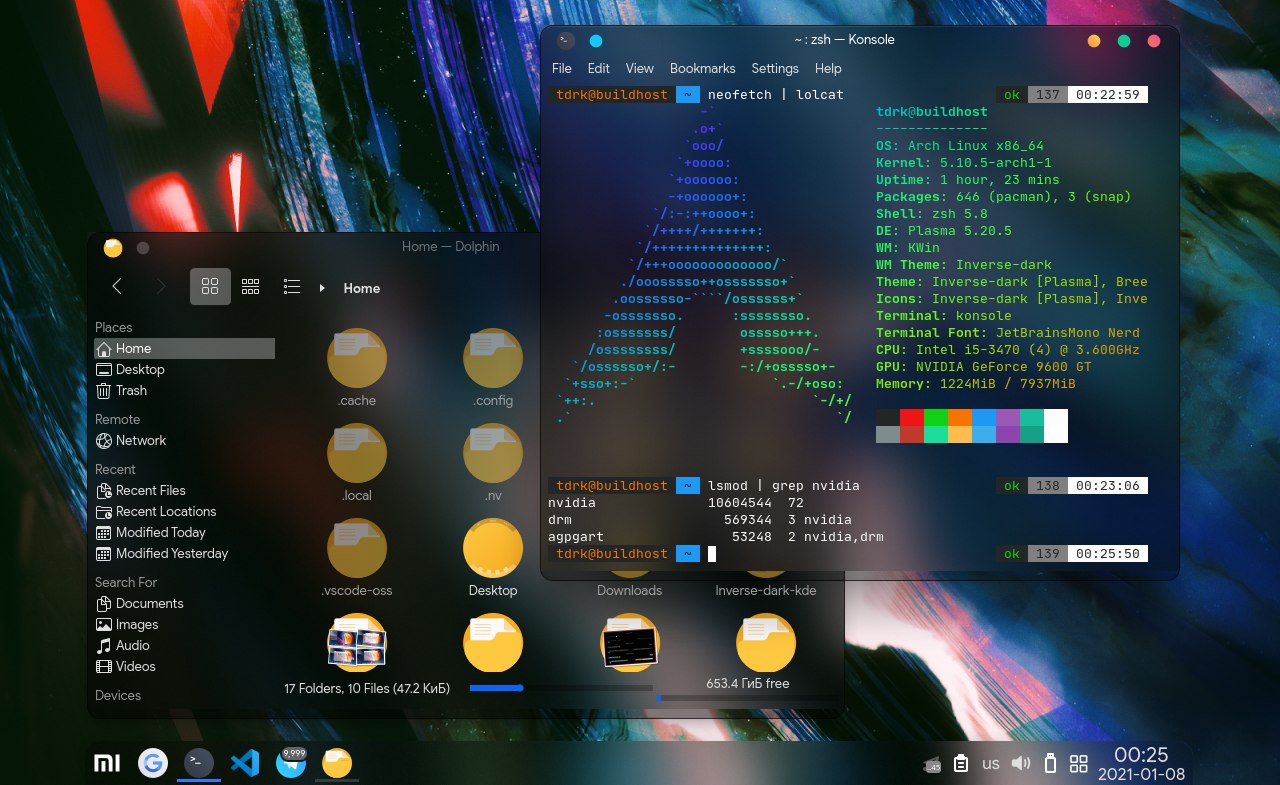The width and height of the screenshot is (1280, 785).
Task: Select the .nv folder
Action: click(493, 453)
